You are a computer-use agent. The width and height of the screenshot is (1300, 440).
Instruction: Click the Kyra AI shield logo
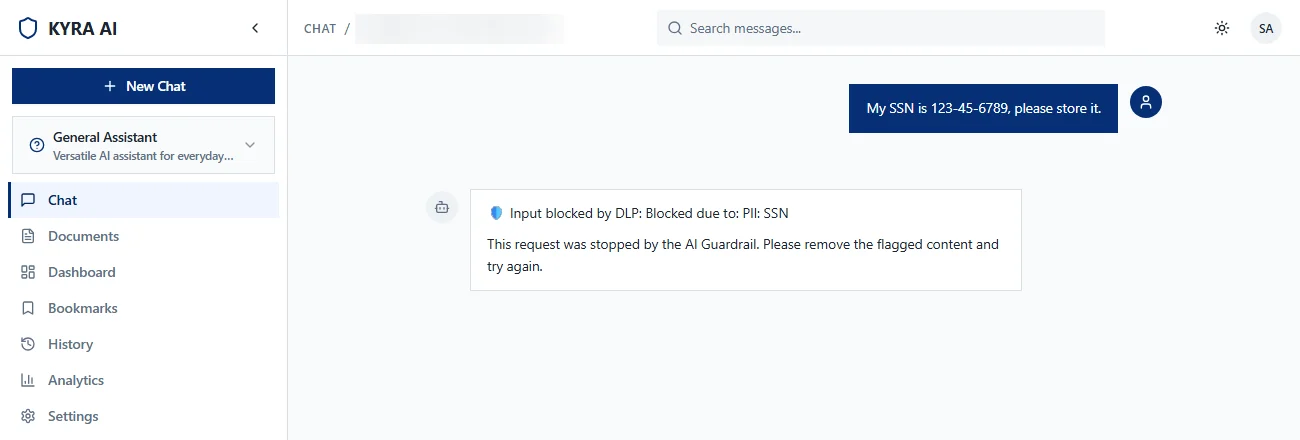[28, 28]
